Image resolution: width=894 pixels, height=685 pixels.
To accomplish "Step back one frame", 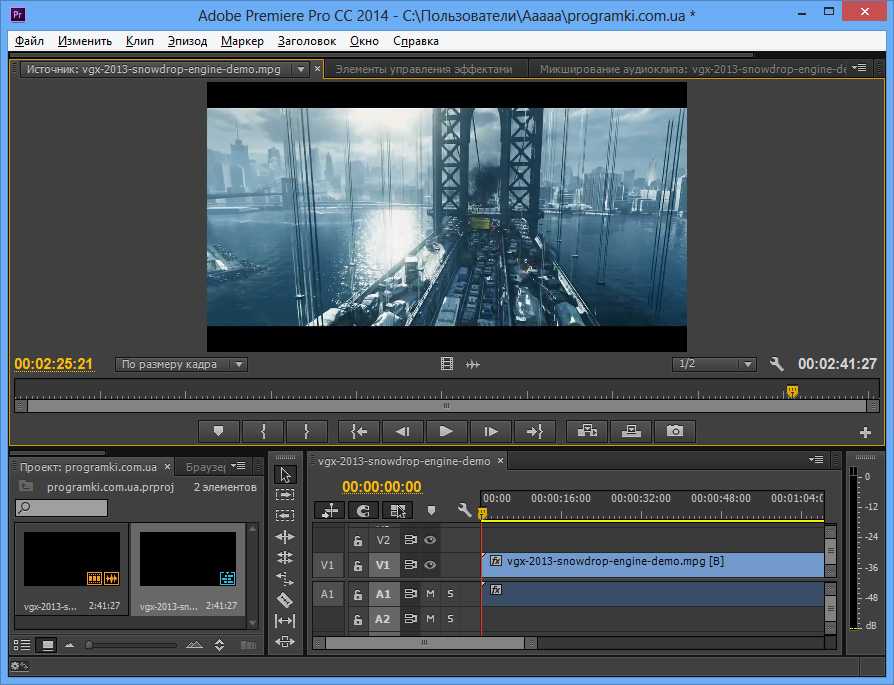I will 403,431.
